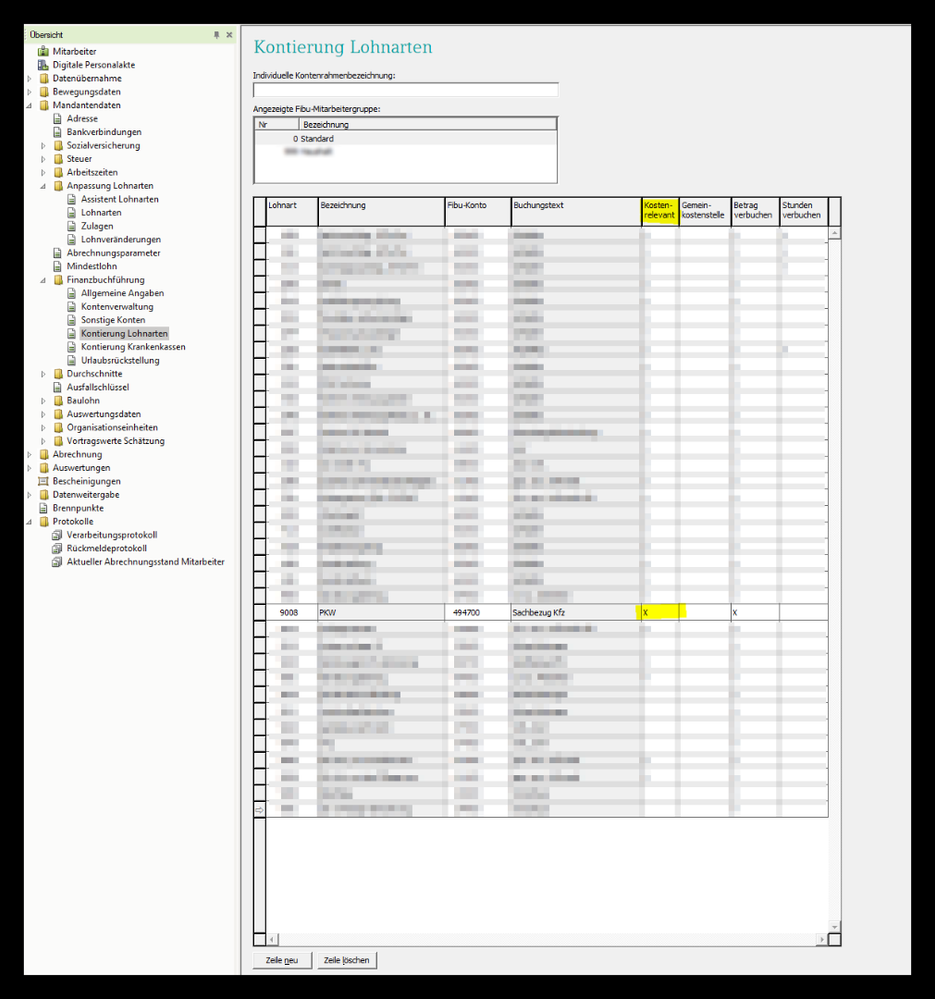The width and height of the screenshot is (935, 999).
Task: Expand the Durchschnitte node
Action: coord(43,374)
